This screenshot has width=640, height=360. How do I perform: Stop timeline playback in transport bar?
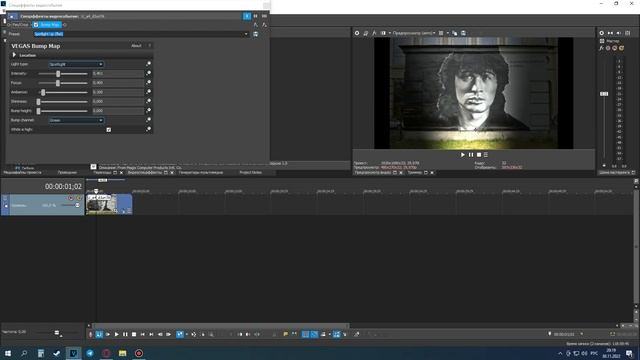(x=133, y=334)
